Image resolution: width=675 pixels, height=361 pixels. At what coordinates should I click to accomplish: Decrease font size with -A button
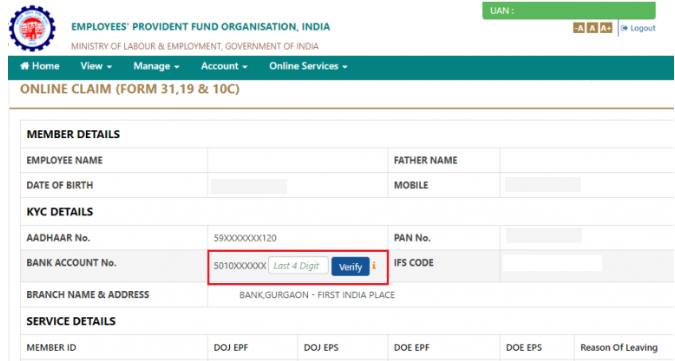click(x=579, y=28)
